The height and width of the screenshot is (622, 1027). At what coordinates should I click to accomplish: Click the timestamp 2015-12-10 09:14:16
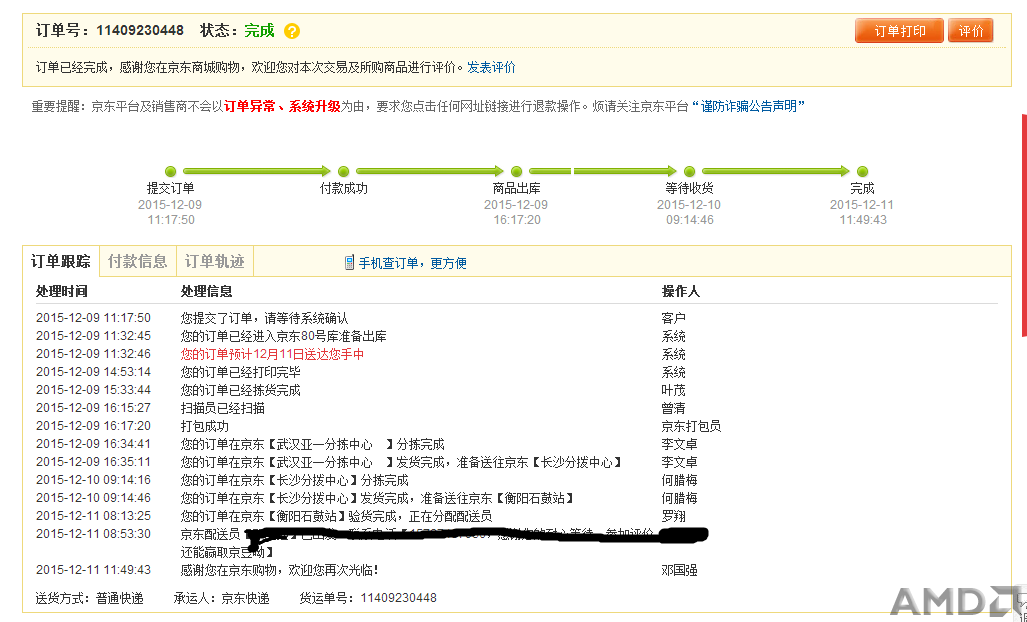(x=93, y=480)
